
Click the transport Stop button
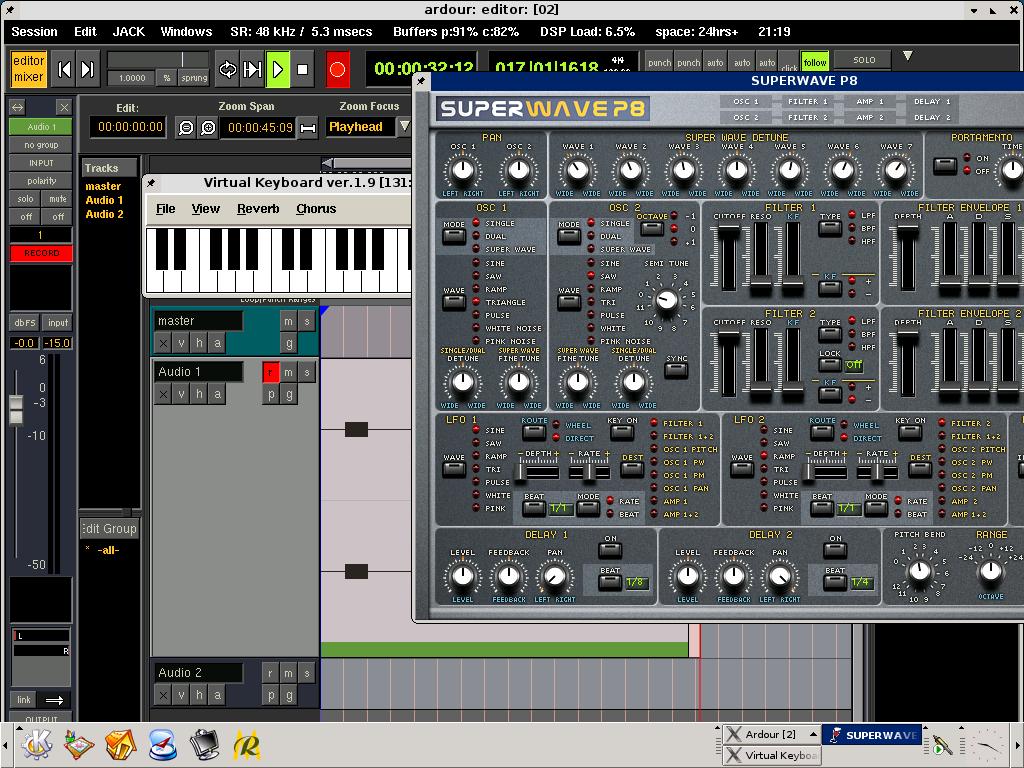tap(303, 70)
